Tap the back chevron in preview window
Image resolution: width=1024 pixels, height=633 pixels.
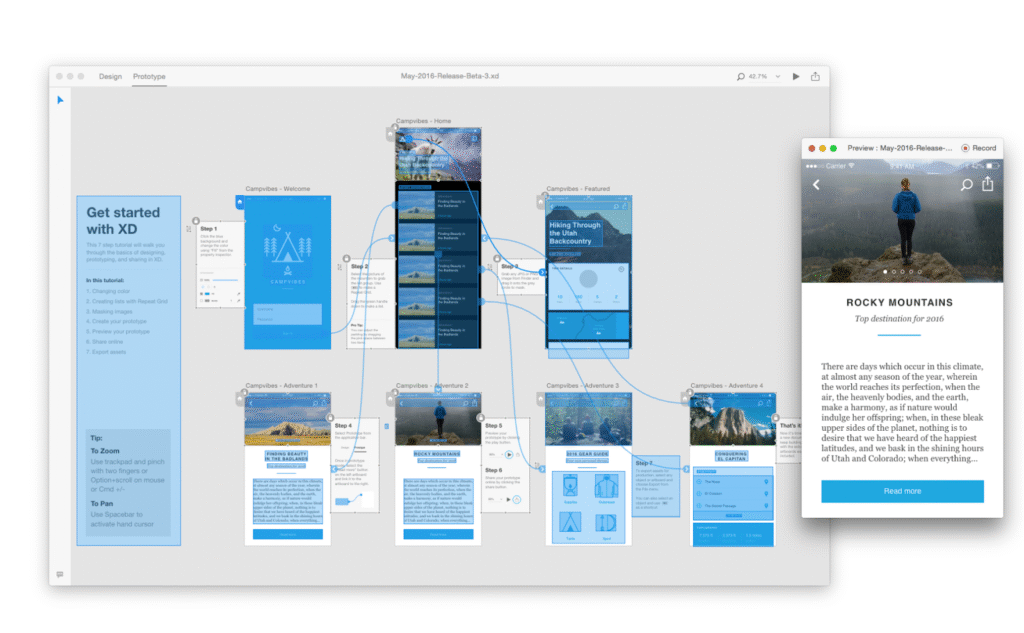(x=816, y=185)
